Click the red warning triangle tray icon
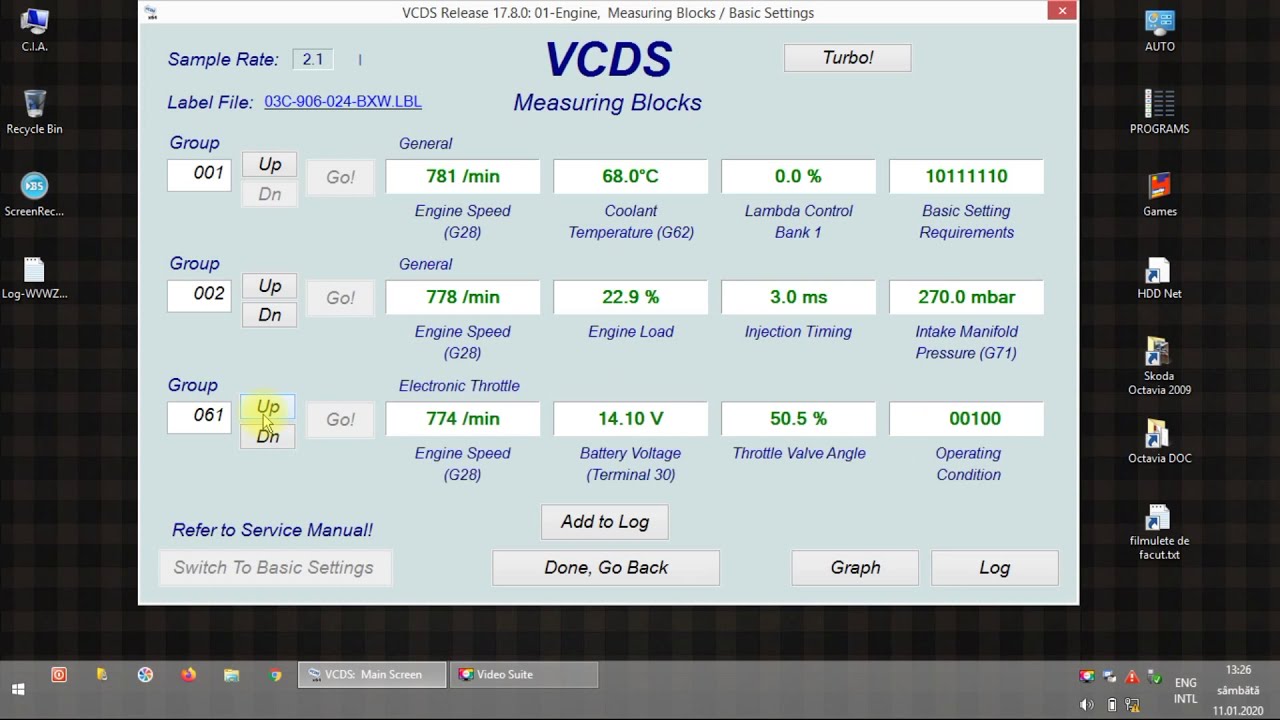The height and width of the screenshot is (720, 1280). coord(1132,677)
